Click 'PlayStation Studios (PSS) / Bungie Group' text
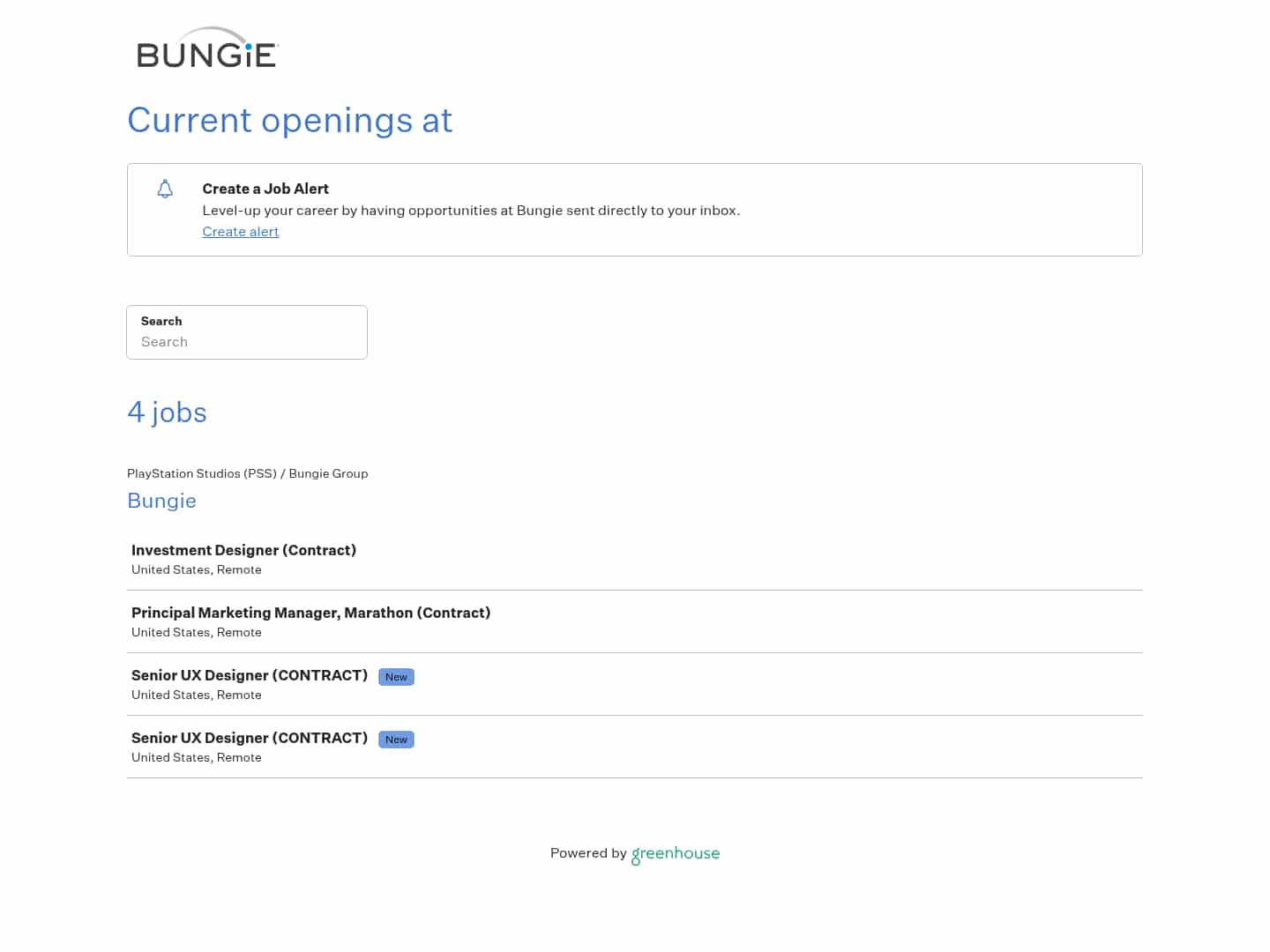1270x952 pixels. pos(248,473)
